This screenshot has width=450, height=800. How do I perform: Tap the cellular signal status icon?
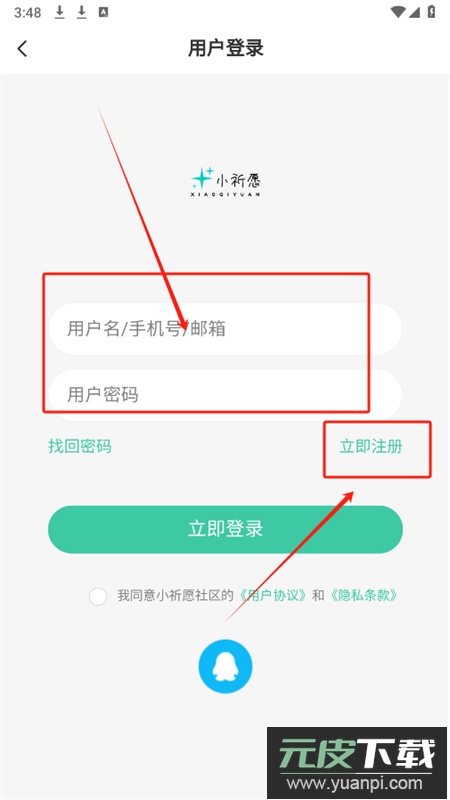416,12
